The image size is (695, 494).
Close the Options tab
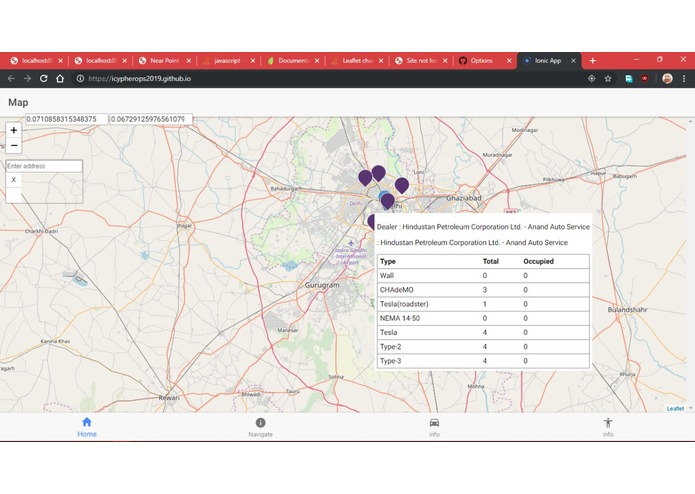(x=509, y=61)
